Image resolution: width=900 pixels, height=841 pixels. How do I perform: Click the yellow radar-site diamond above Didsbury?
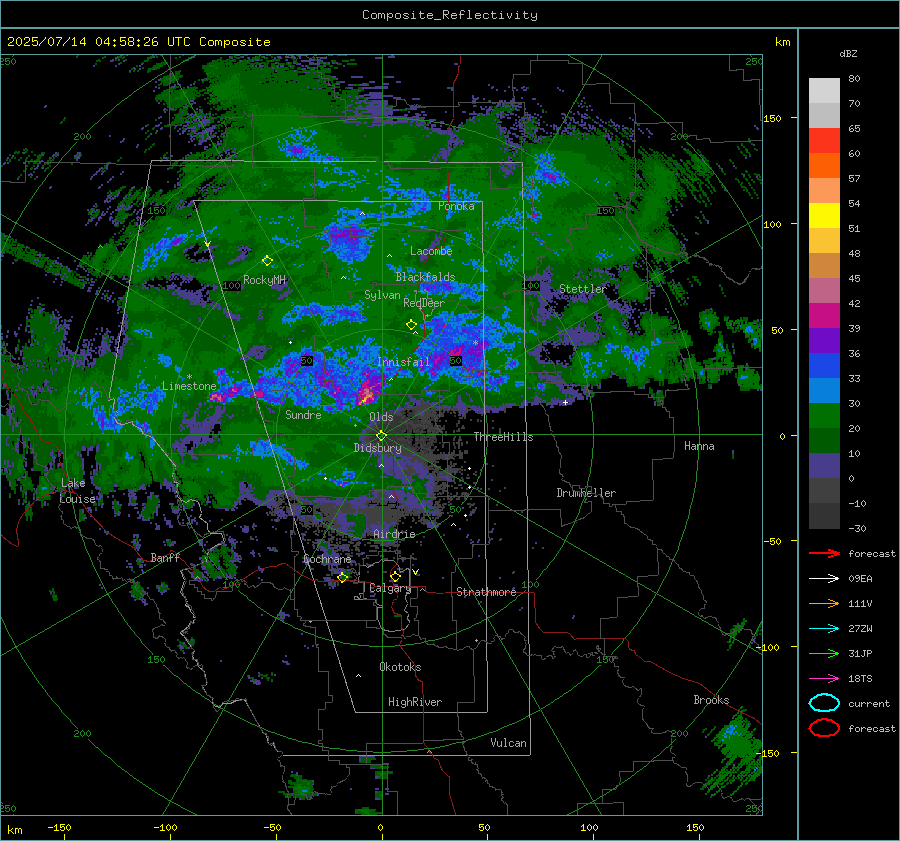(x=381, y=436)
